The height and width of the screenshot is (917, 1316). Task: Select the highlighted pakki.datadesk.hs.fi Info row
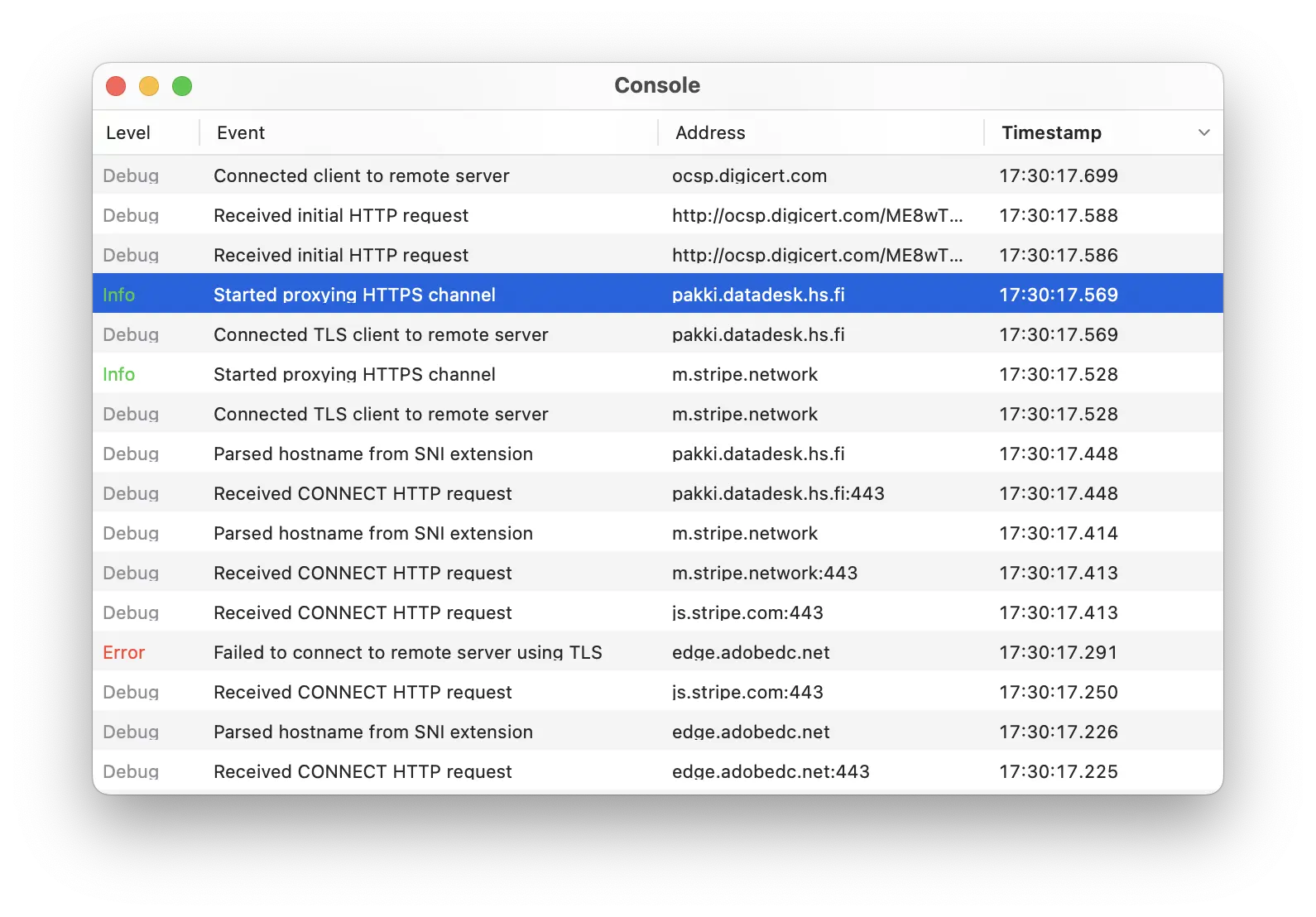(354, 295)
